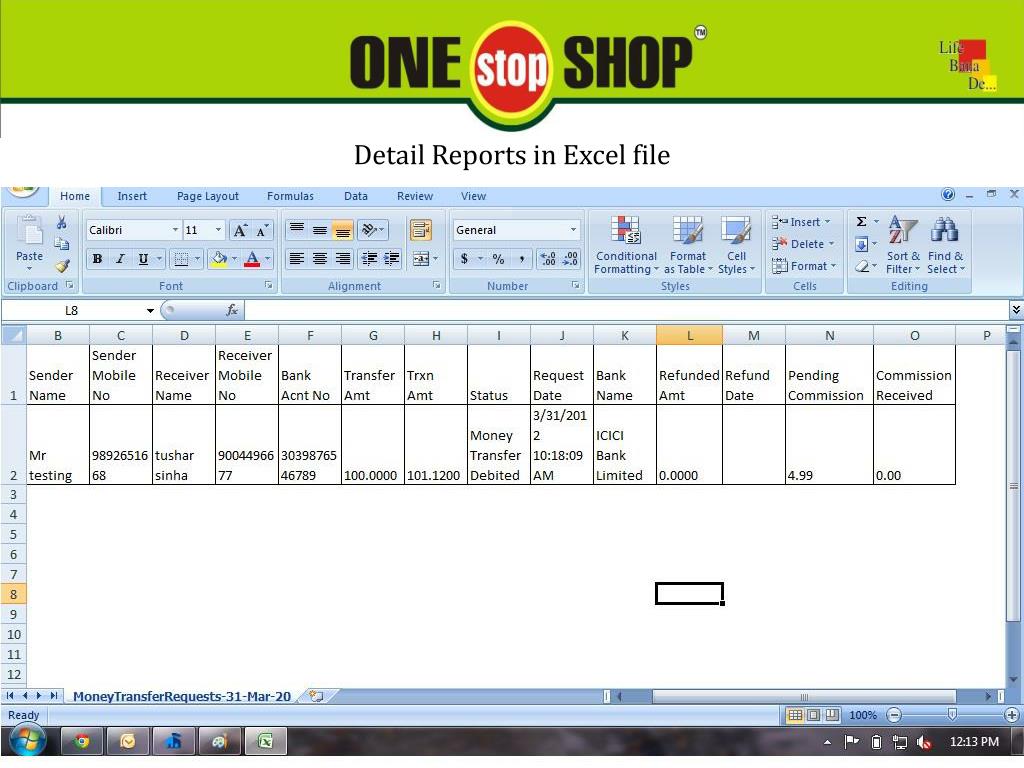Click the zoom slider handle

click(952, 715)
